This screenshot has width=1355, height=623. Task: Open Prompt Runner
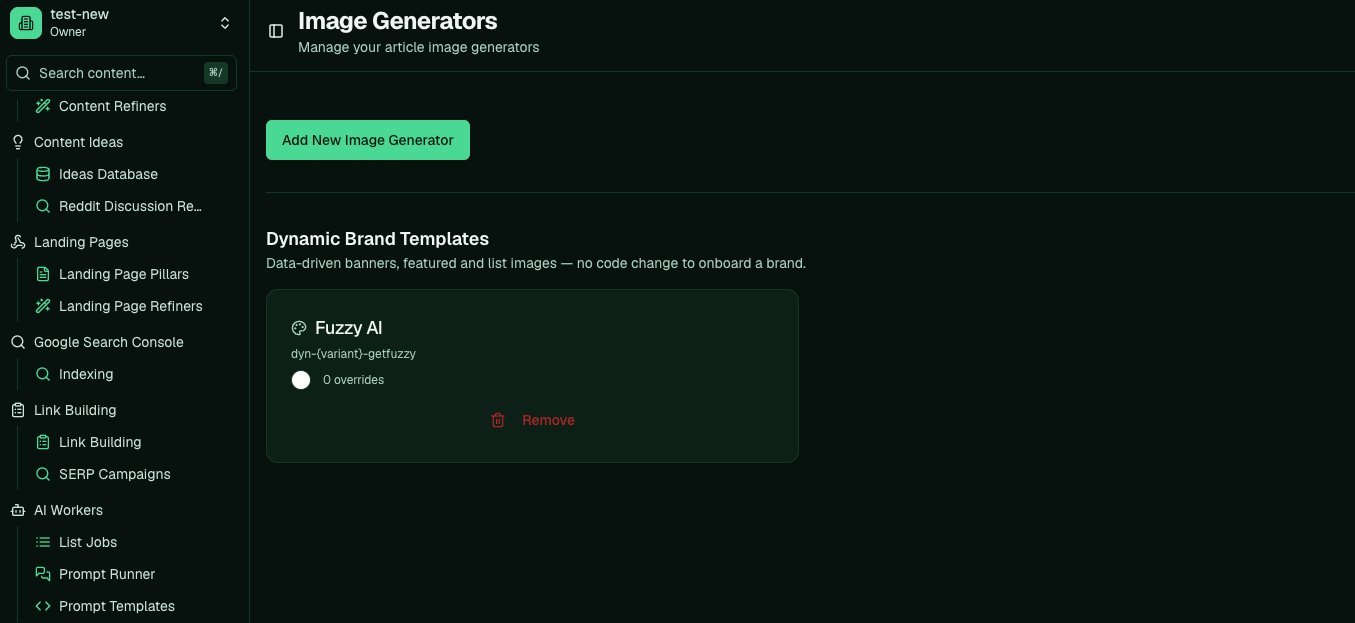(107, 574)
